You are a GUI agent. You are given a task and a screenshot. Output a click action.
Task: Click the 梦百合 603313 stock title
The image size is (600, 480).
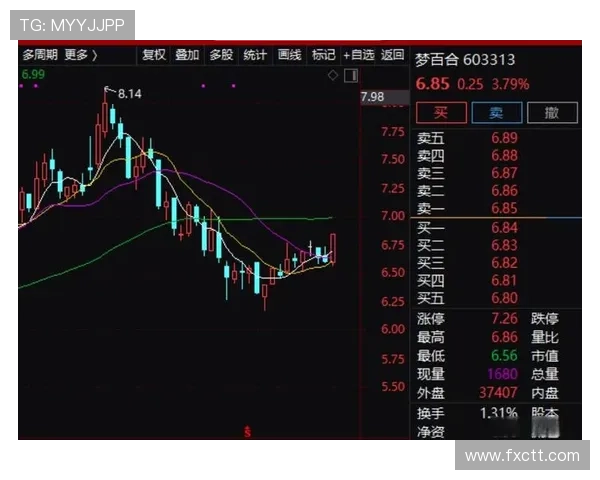465,60
